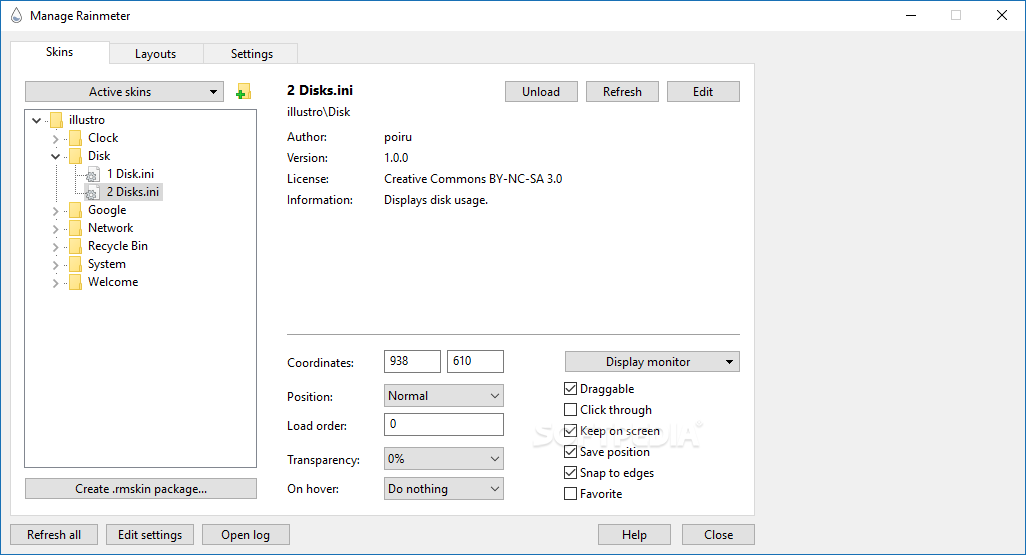Toggle Snap to edges checkbox
This screenshot has width=1026, height=555.
[570, 473]
